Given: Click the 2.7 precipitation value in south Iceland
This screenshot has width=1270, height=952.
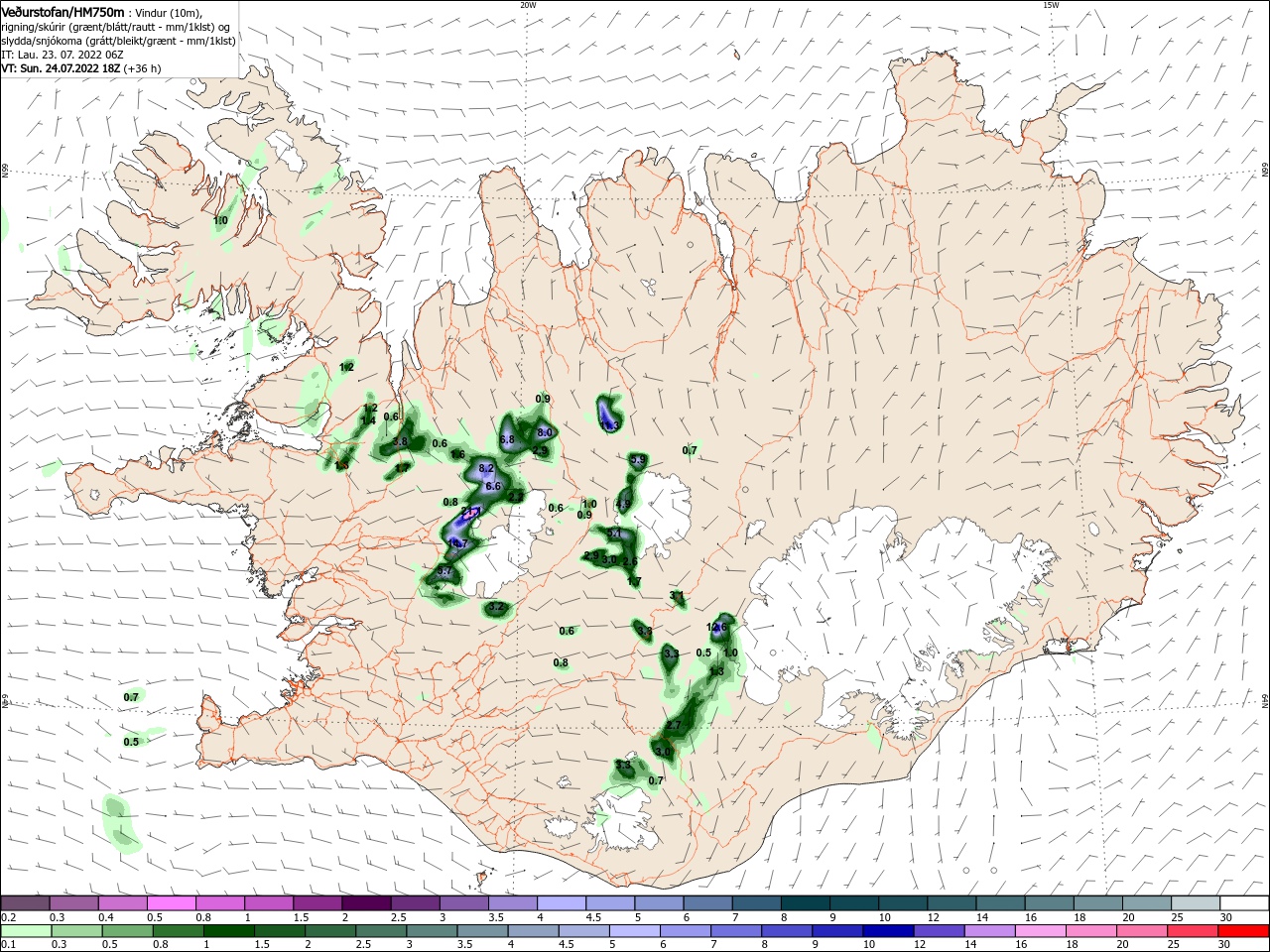Looking at the screenshot, I should [673, 726].
